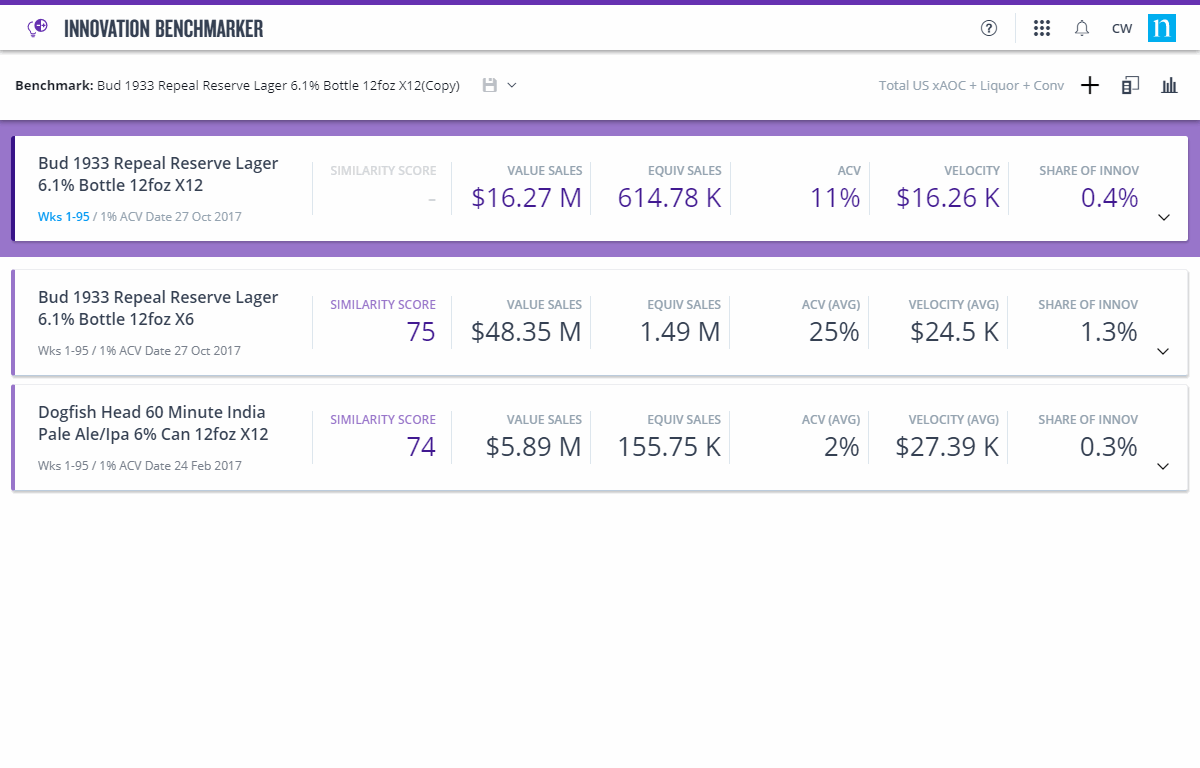Save benchmark using the floppy disk icon
The width and height of the screenshot is (1200, 768).
[489, 85]
